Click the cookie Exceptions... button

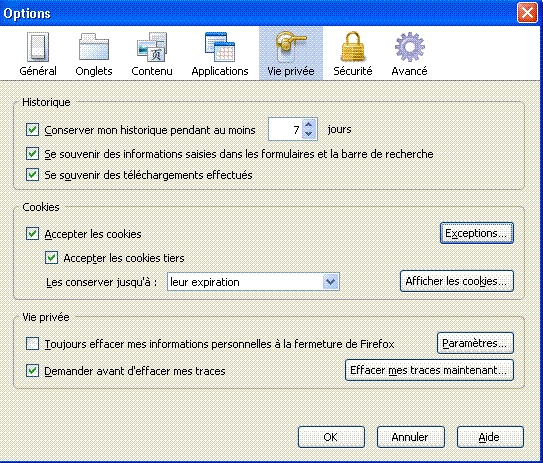pyautogui.click(x=477, y=233)
